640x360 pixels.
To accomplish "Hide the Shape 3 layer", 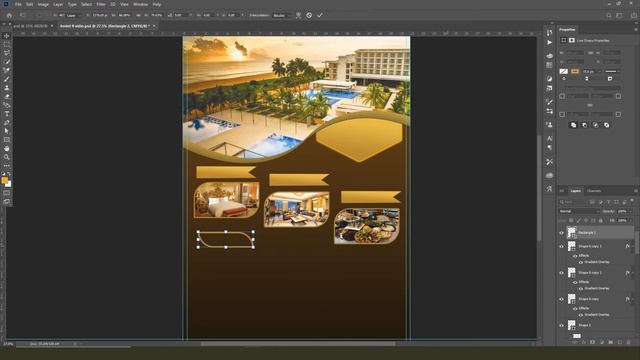I will pos(561,326).
